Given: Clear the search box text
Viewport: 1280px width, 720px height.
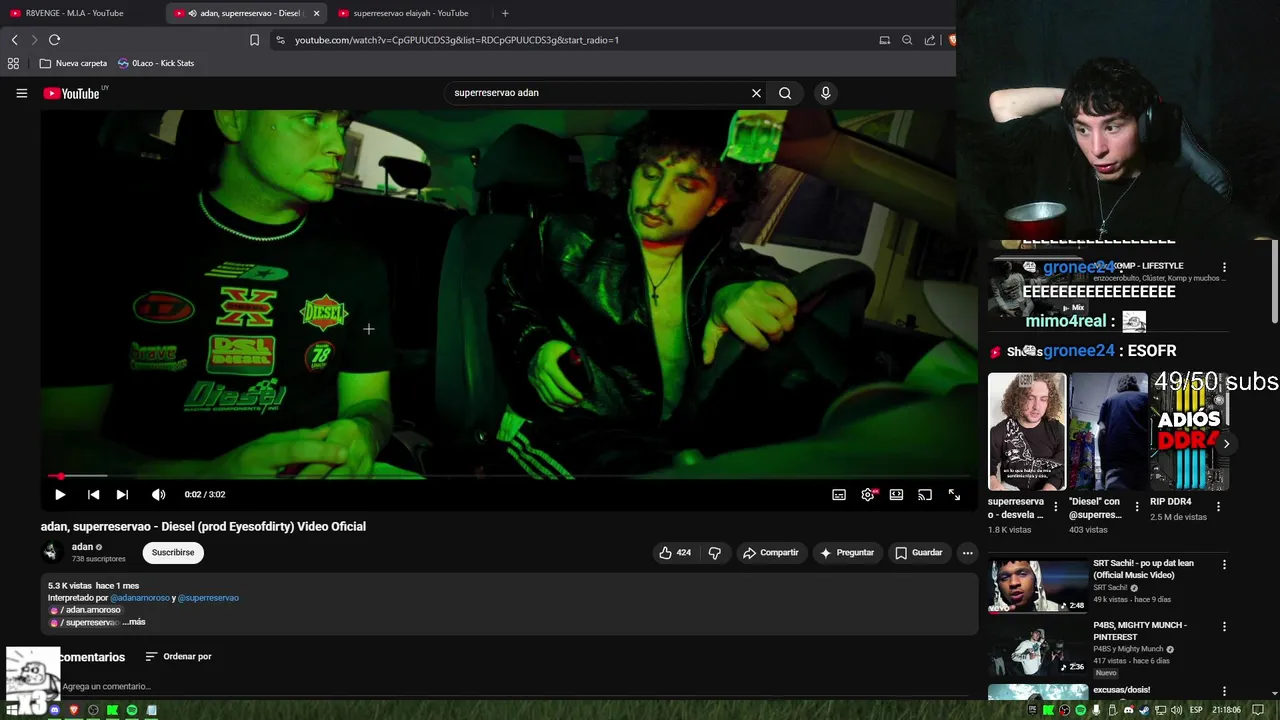Looking at the screenshot, I should [756, 93].
